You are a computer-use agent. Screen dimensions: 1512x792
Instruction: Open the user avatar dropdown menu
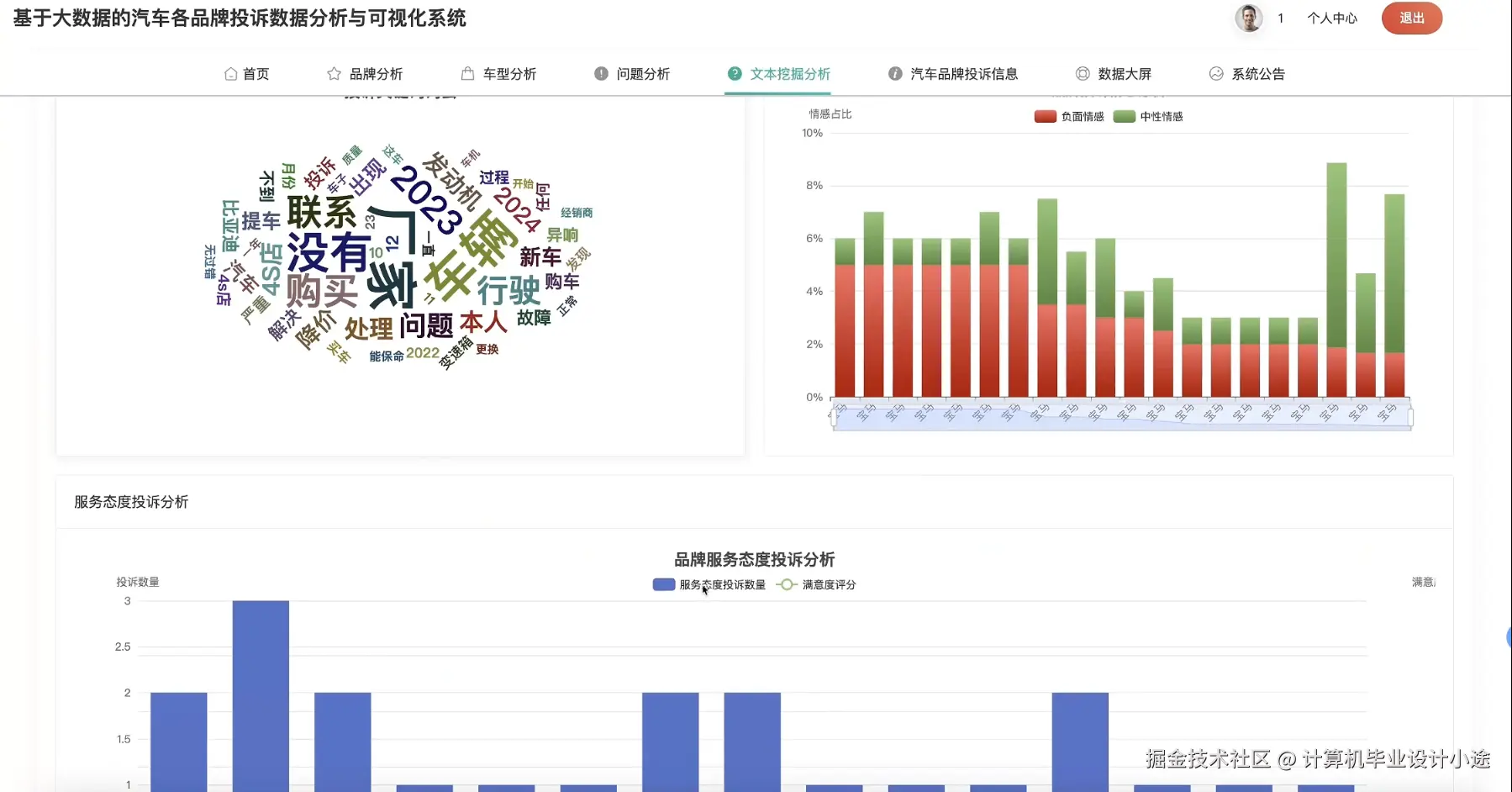(x=1247, y=18)
